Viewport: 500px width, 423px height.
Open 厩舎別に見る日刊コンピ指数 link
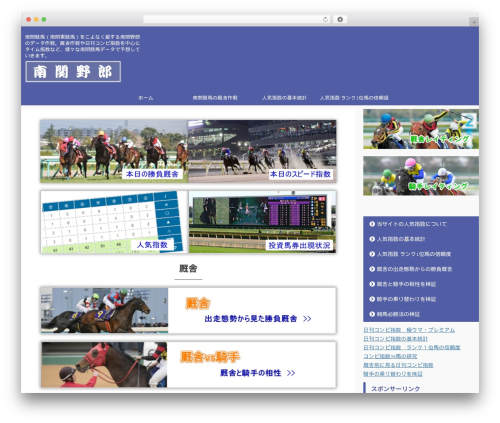(398, 365)
